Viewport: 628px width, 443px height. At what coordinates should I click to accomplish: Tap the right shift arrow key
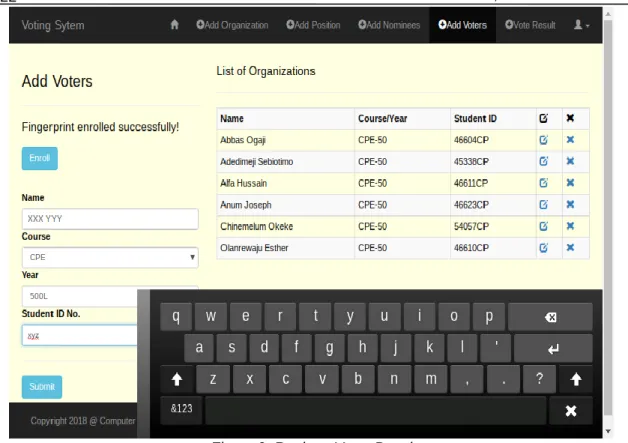(x=576, y=379)
